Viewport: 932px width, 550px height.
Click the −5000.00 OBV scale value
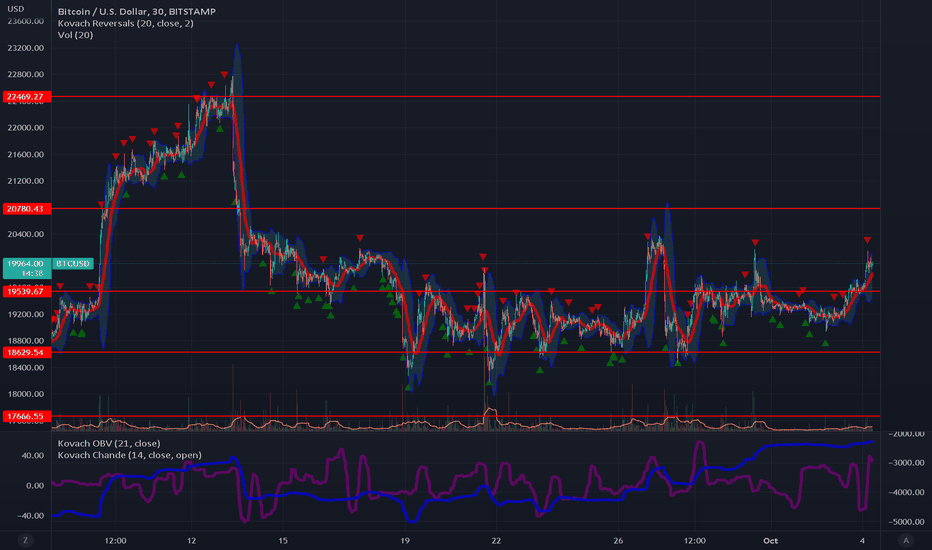pyautogui.click(x=906, y=522)
